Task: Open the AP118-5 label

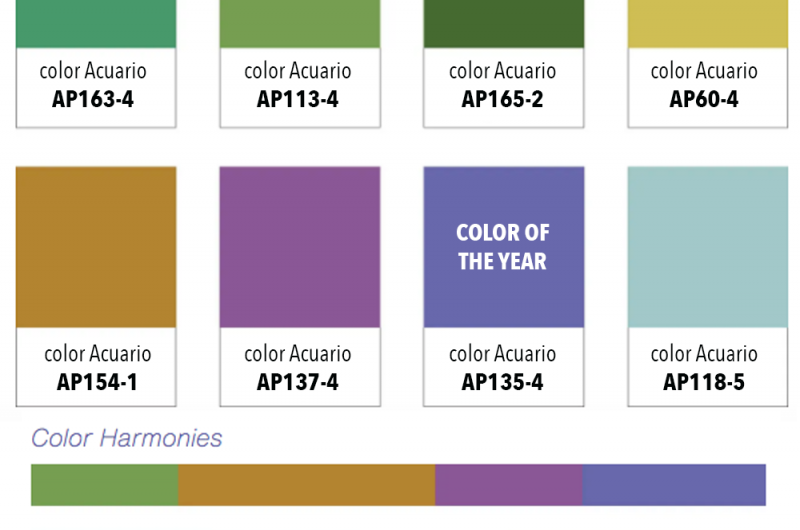Action: pyautogui.click(x=705, y=382)
